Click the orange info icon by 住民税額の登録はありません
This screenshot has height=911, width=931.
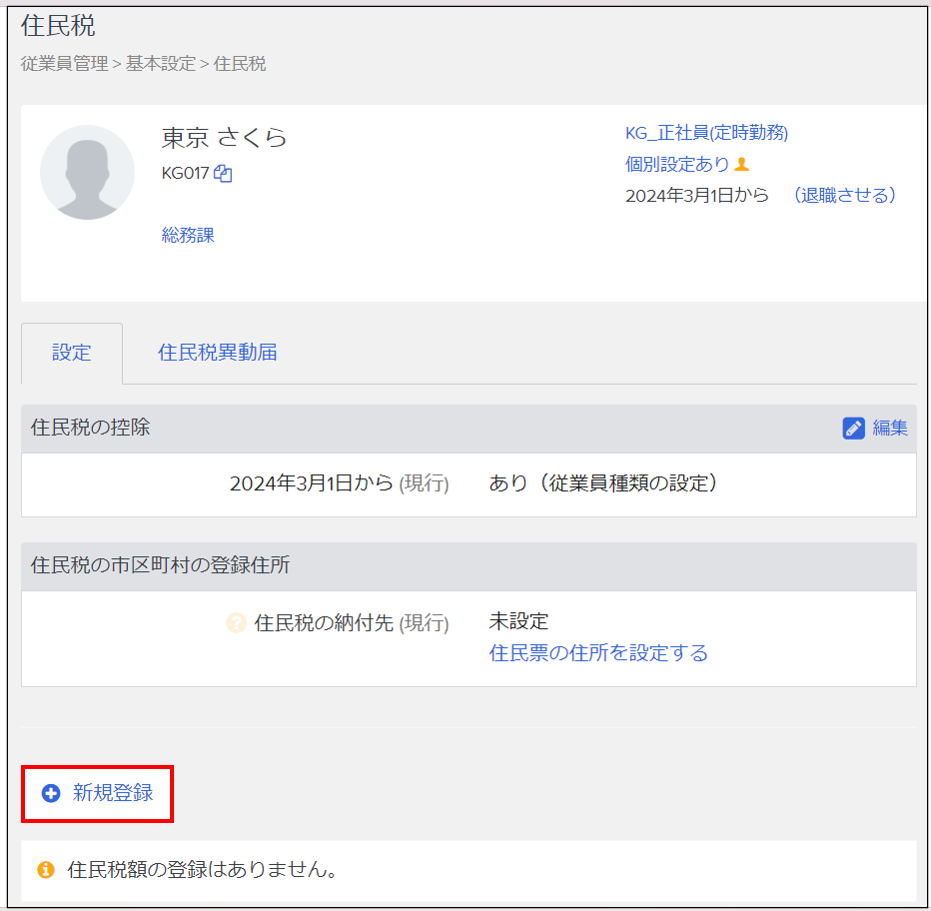click(46, 869)
